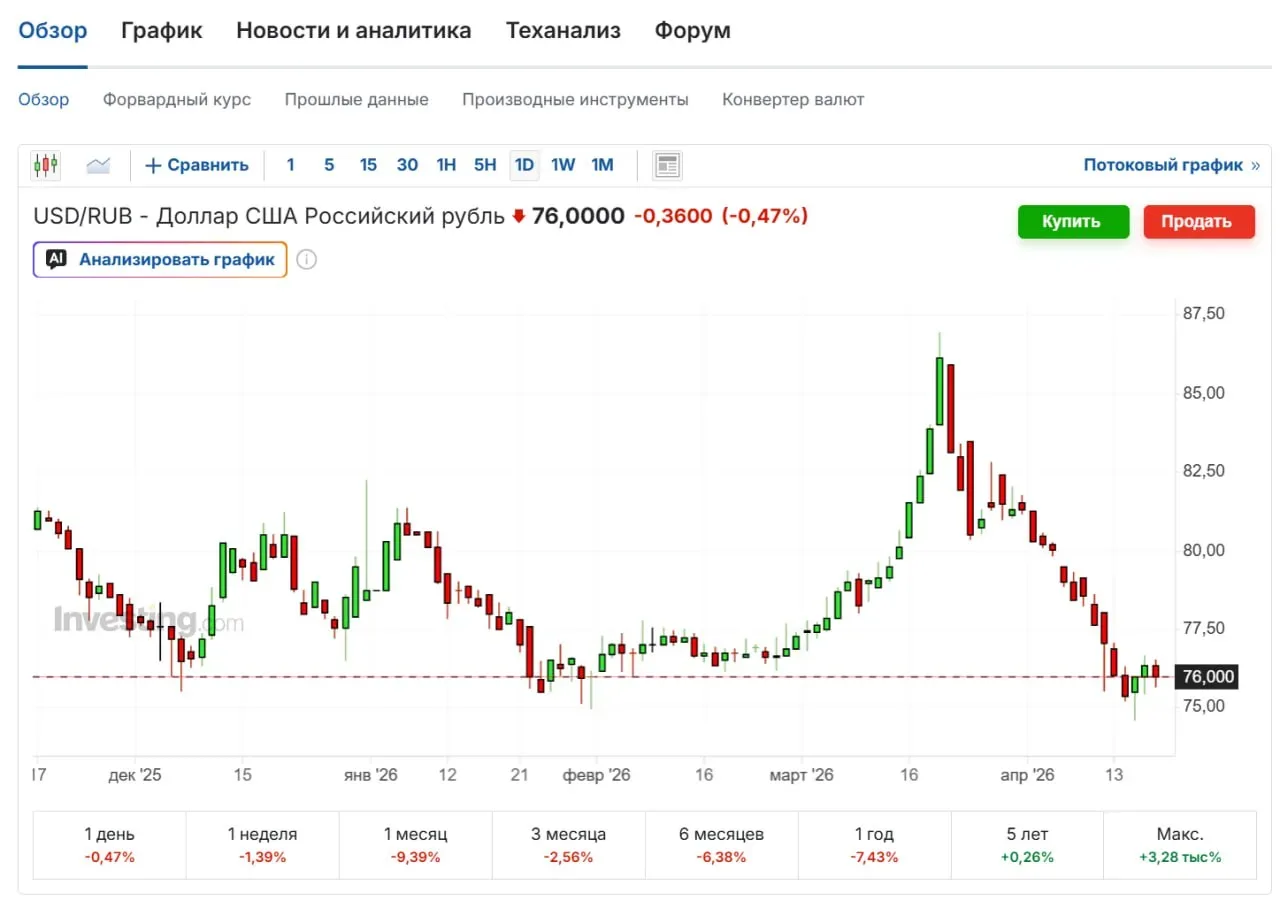The height and width of the screenshot is (900, 1280).
Task: Choose the 1M timeframe interval
Action: tap(602, 165)
